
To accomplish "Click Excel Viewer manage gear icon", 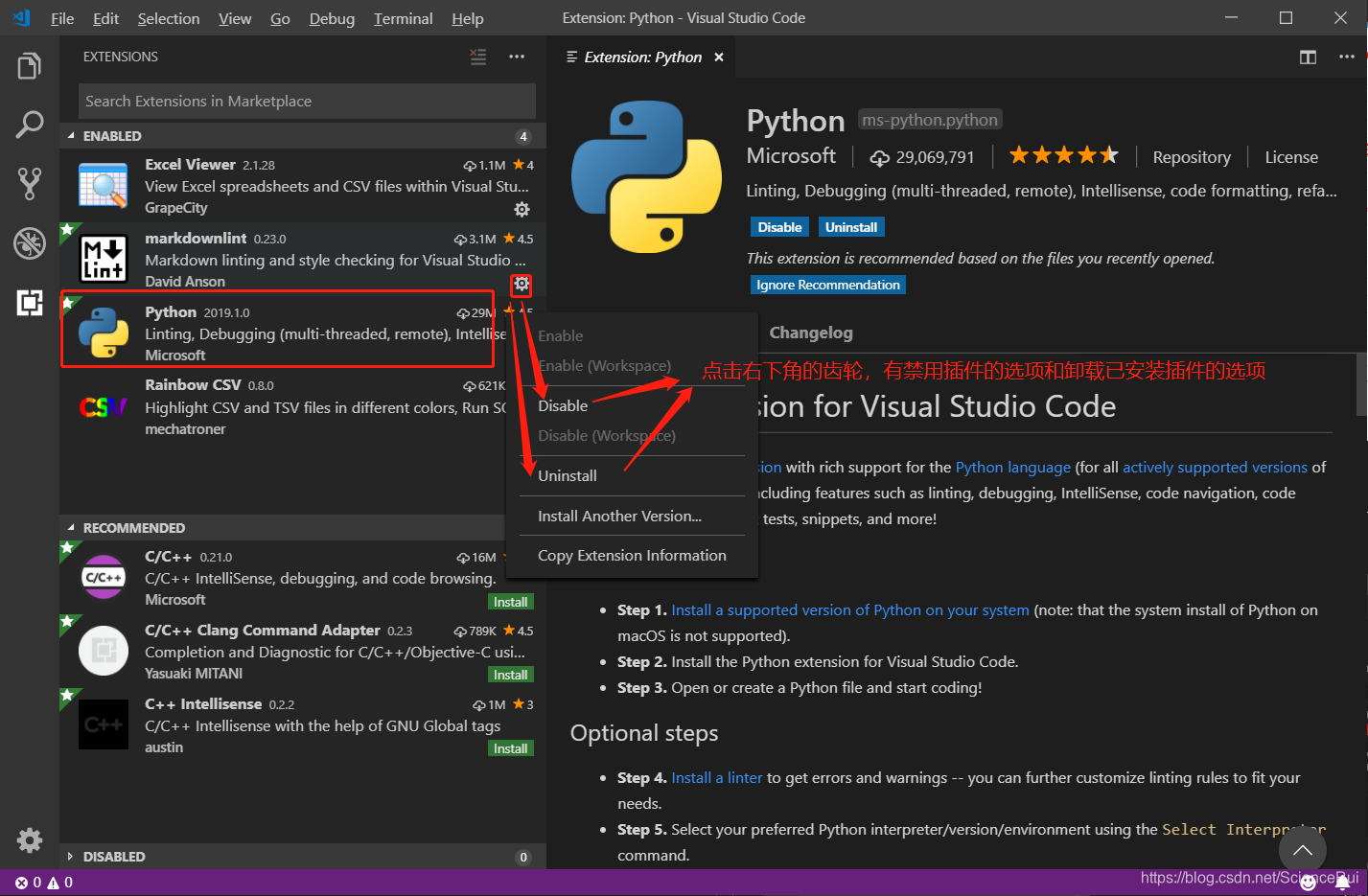I will tap(522, 209).
